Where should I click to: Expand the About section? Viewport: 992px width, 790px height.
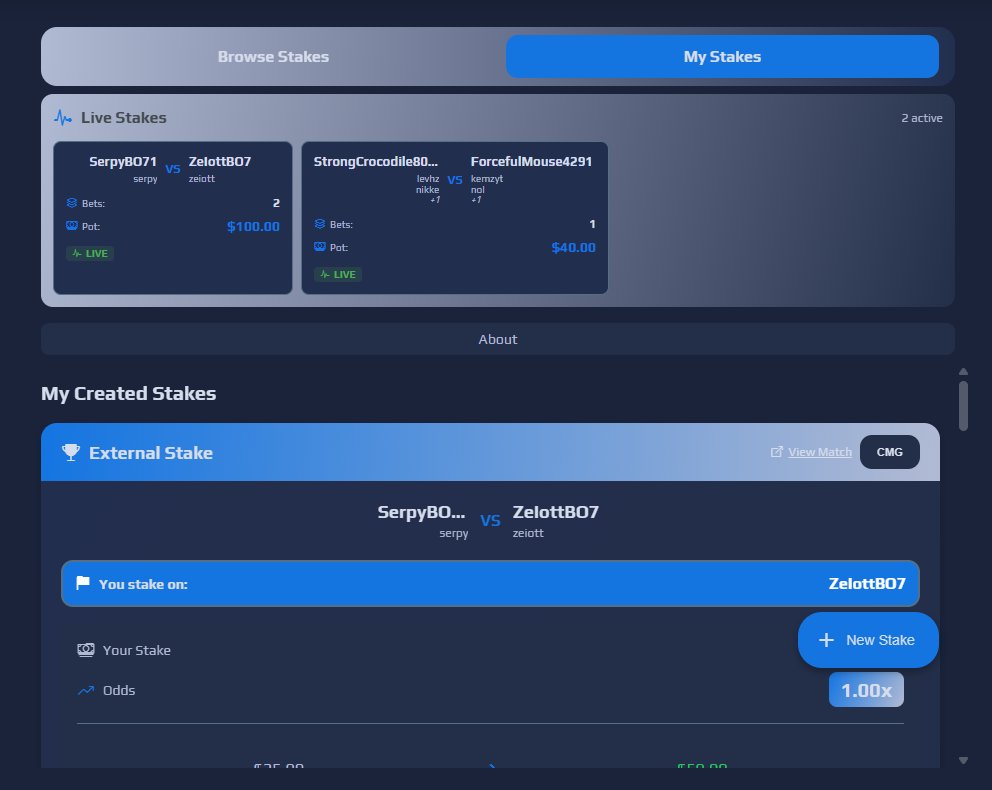pos(497,339)
